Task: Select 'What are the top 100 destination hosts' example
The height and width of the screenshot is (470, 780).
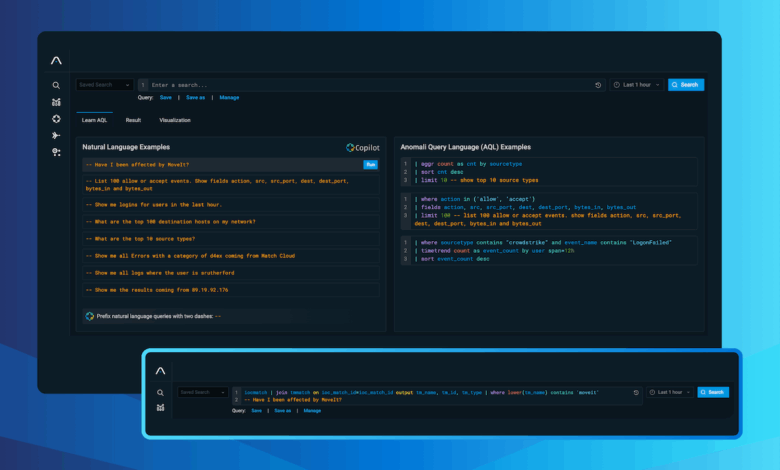Action: (x=230, y=222)
